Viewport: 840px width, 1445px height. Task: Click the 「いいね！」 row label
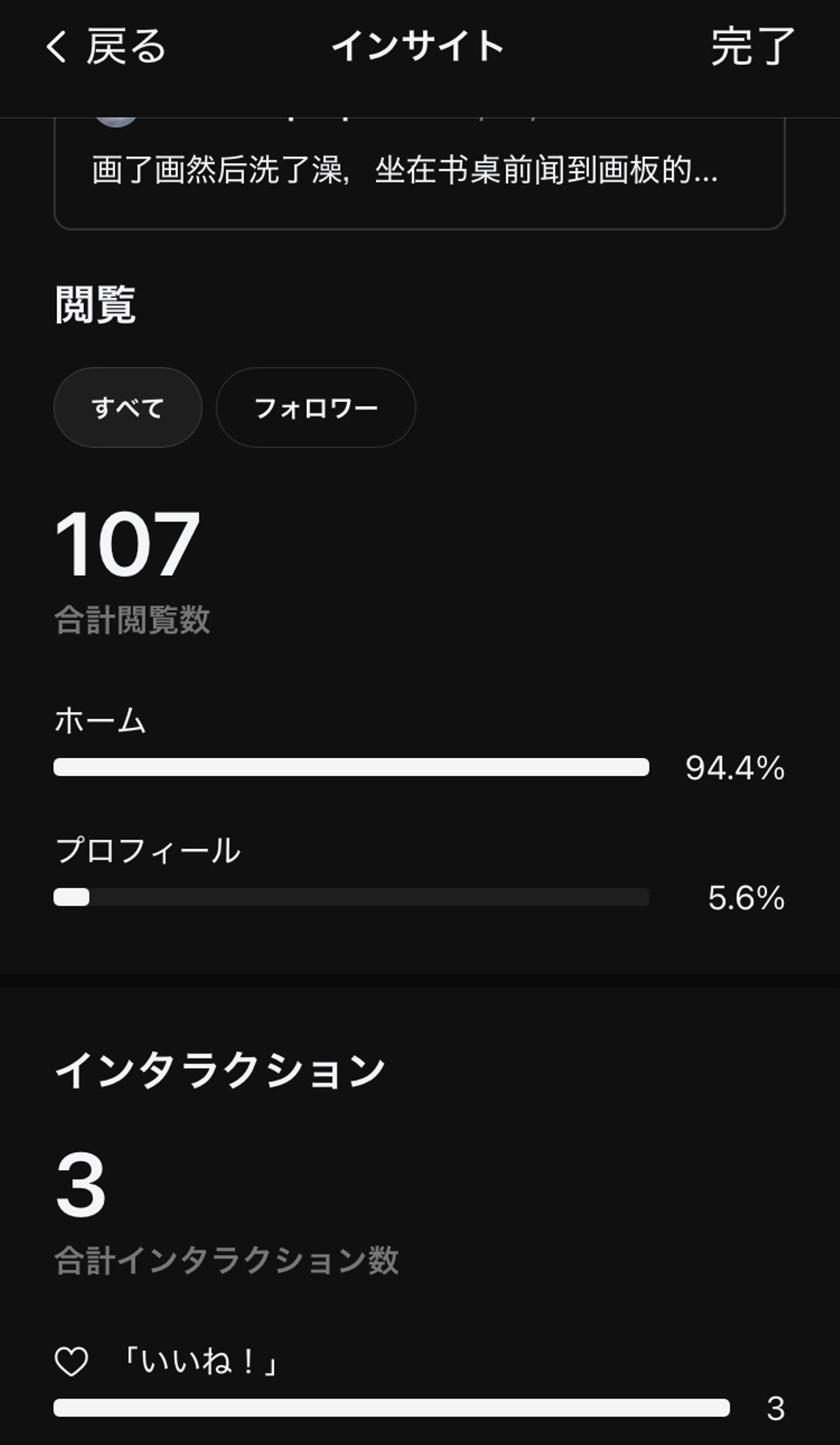click(199, 1362)
